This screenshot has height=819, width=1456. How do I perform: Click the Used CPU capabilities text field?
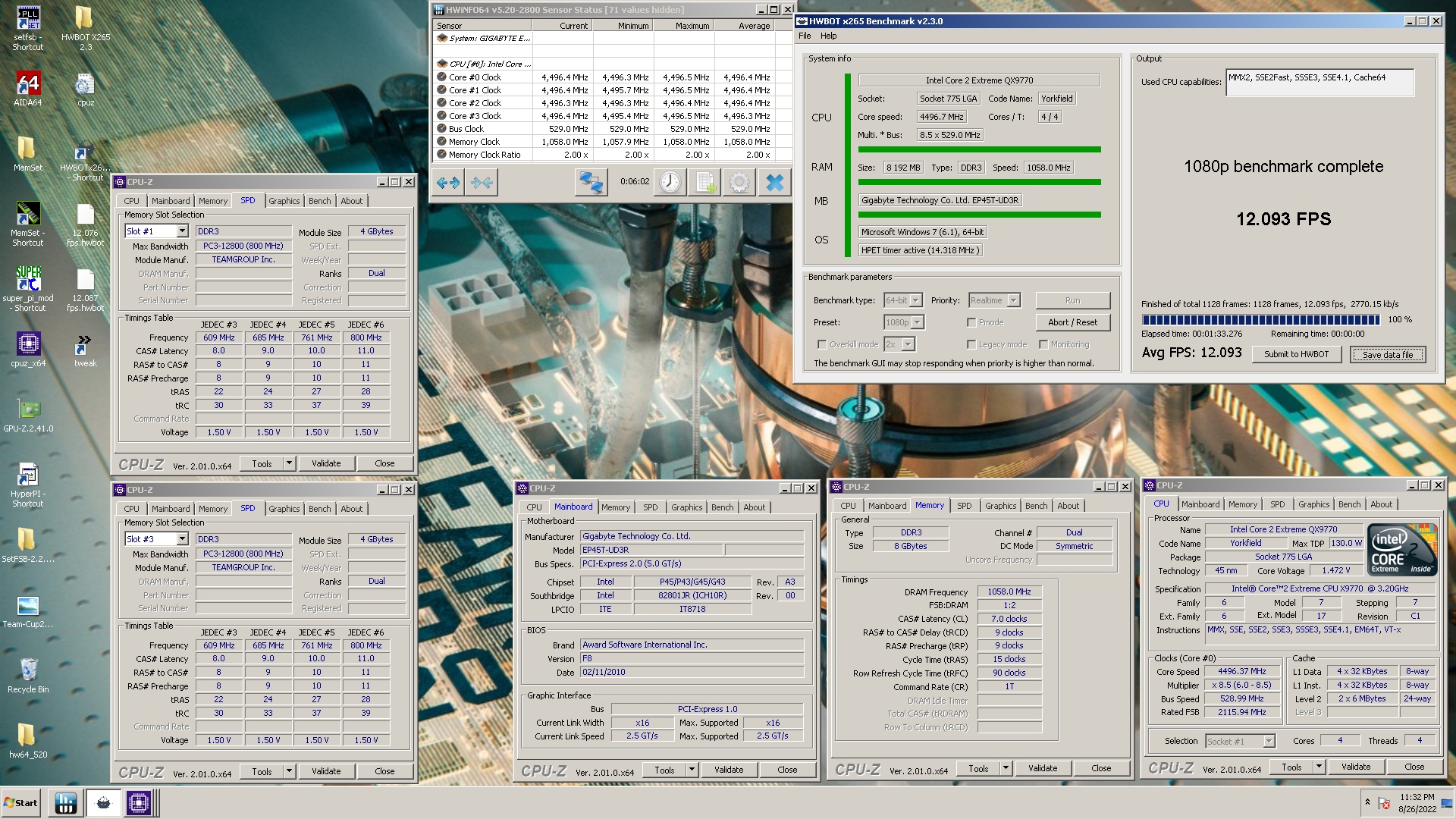tap(1319, 83)
